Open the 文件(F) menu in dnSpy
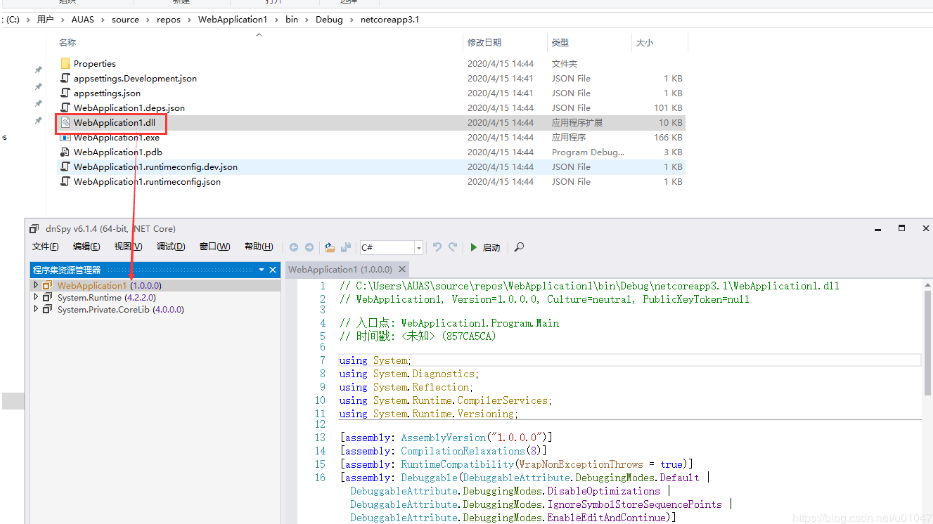The height and width of the screenshot is (524, 933). click(x=45, y=246)
